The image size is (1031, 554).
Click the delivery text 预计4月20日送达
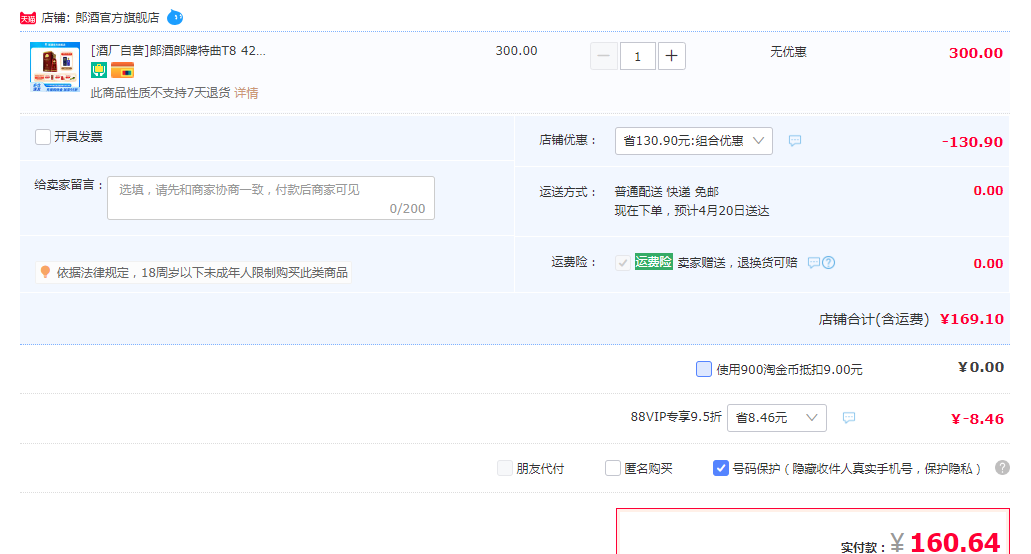coord(721,211)
